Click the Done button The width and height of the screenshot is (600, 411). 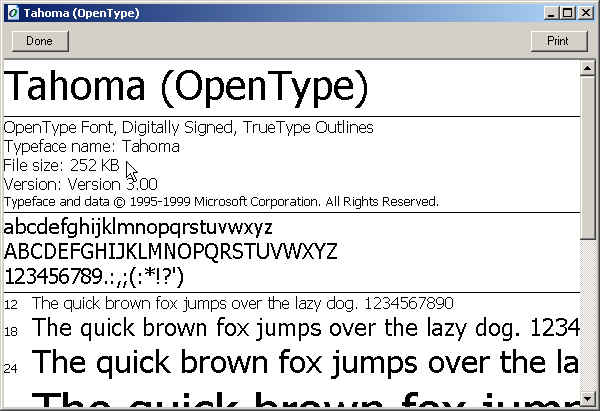tap(40, 41)
